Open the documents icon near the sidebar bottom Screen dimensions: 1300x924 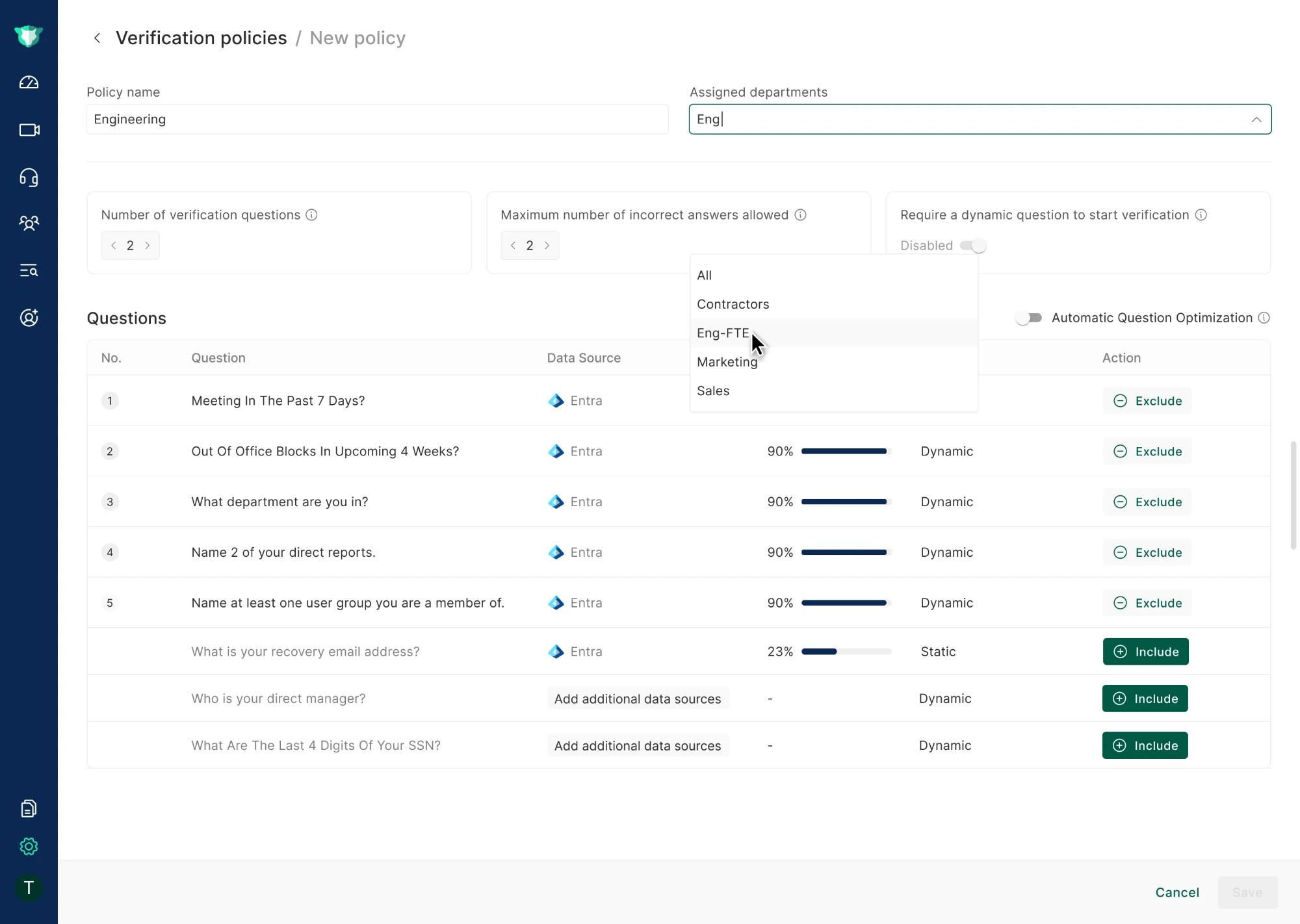click(29, 808)
